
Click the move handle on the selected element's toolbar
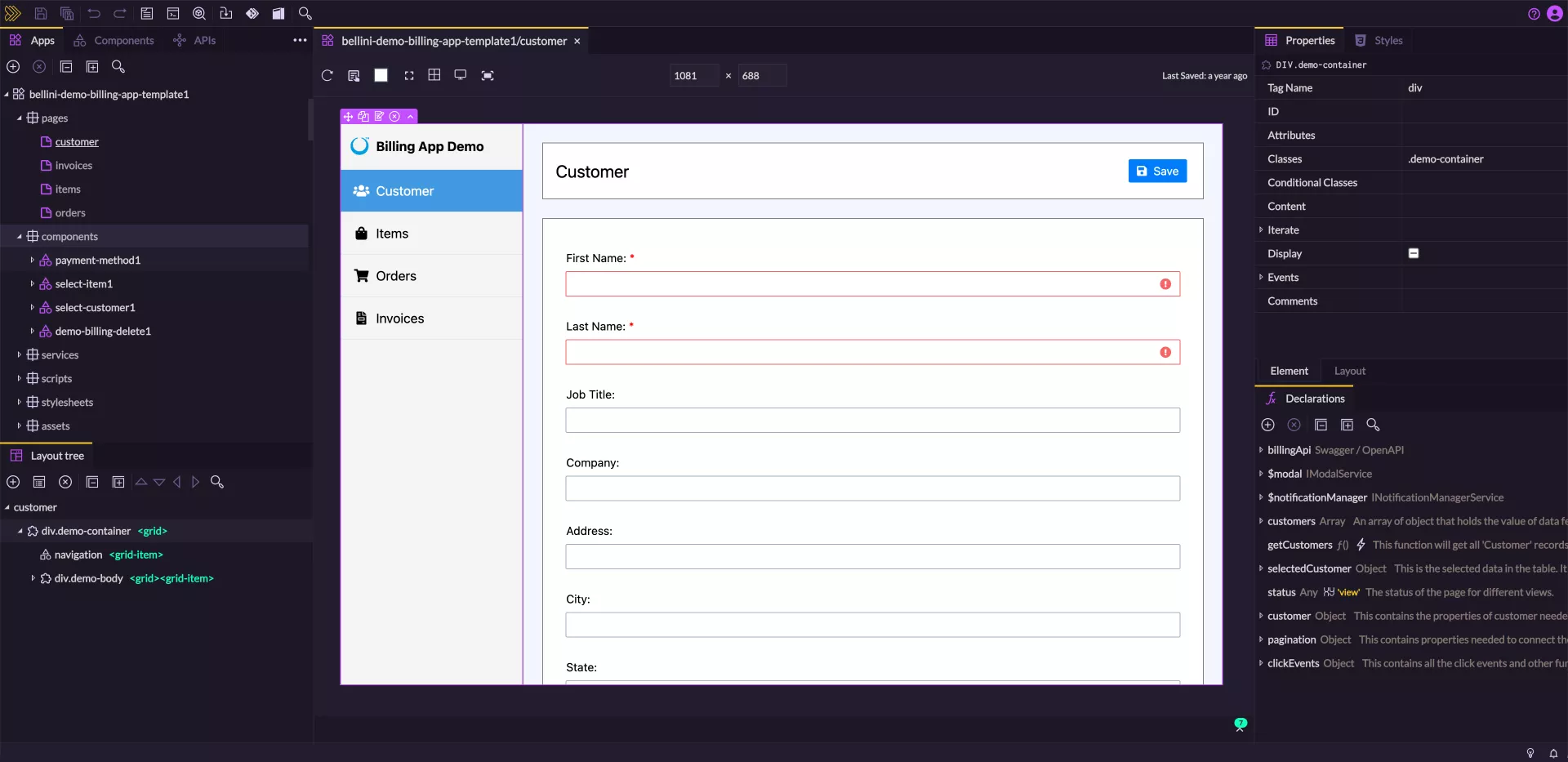click(x=349, y=117)
